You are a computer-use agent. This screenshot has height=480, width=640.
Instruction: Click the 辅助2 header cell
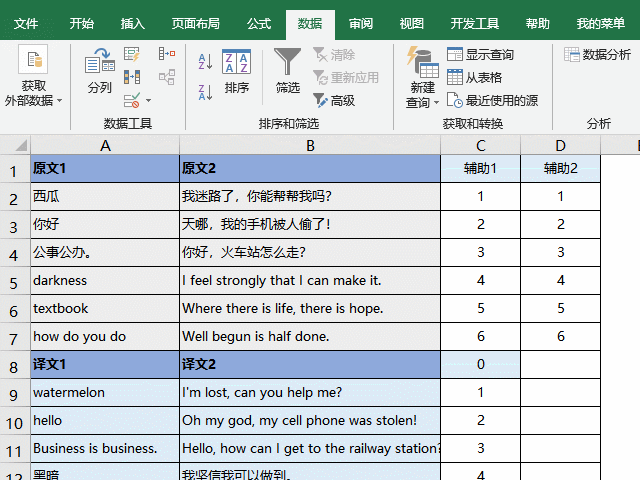pyautogui.click(x=560, y=169)
